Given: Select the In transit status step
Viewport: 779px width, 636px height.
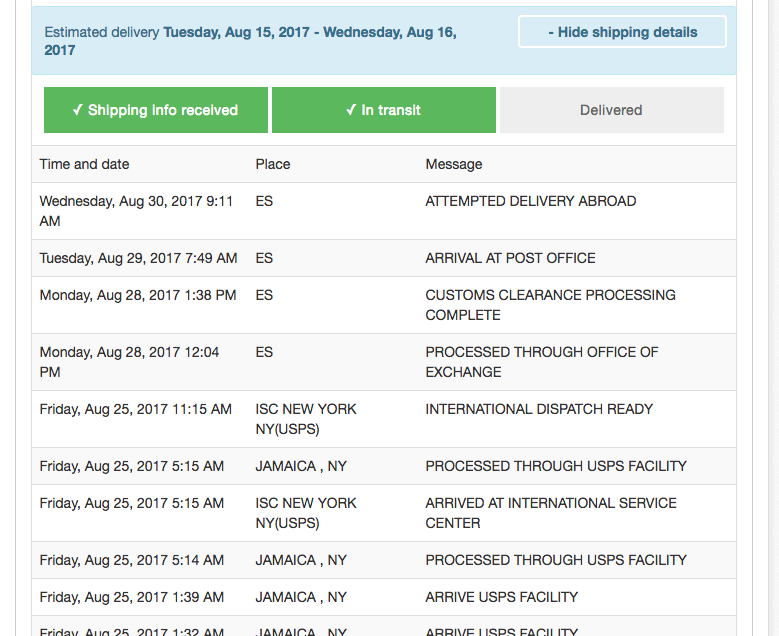Looking at the screenshot, I should pos(384,110).
